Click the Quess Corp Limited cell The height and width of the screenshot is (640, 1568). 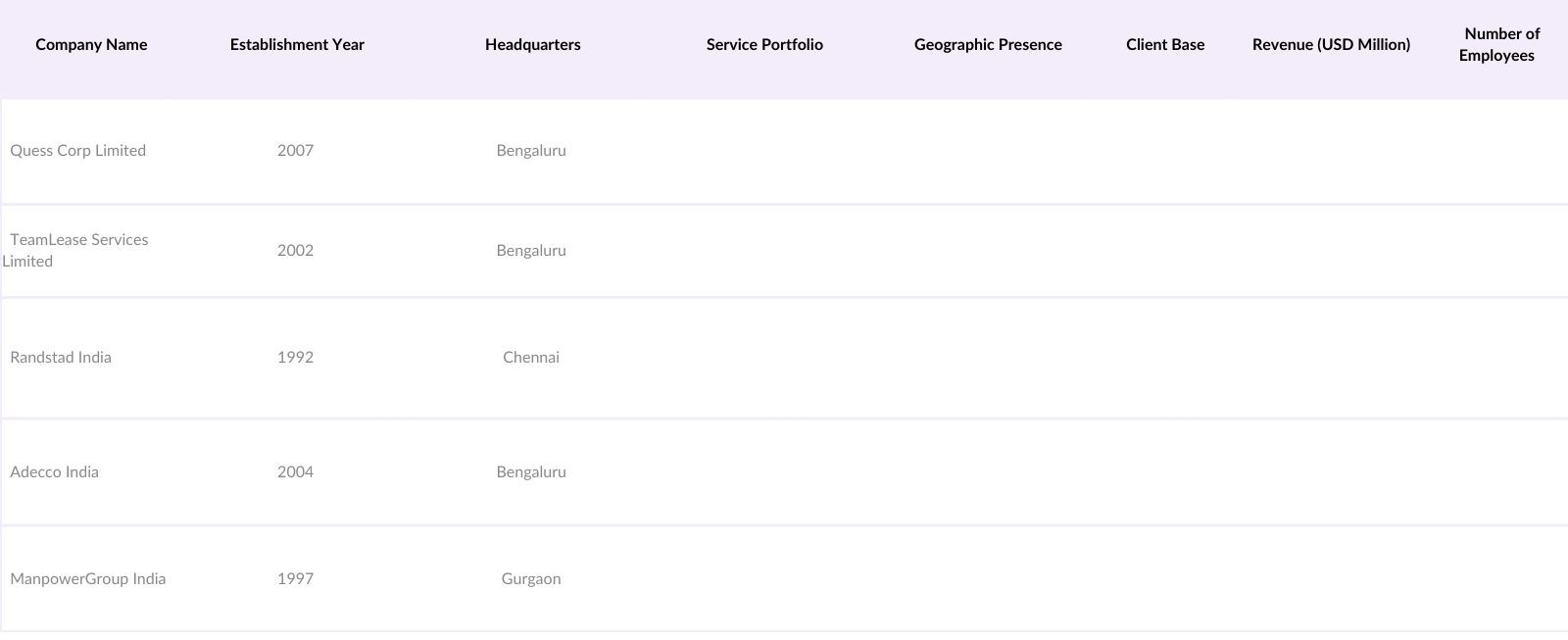[78, 151]
